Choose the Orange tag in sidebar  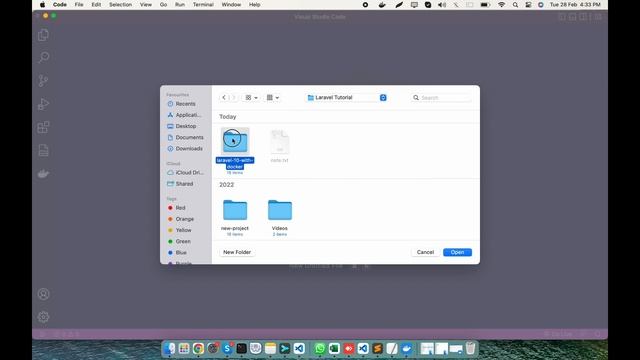click(181, 219)
